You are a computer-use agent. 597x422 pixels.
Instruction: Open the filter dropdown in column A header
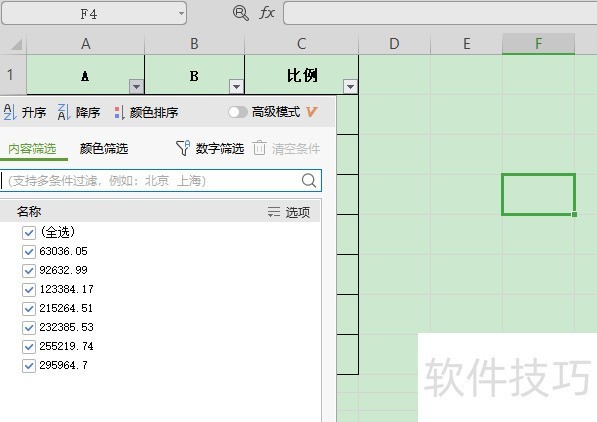tap(136, 86)
